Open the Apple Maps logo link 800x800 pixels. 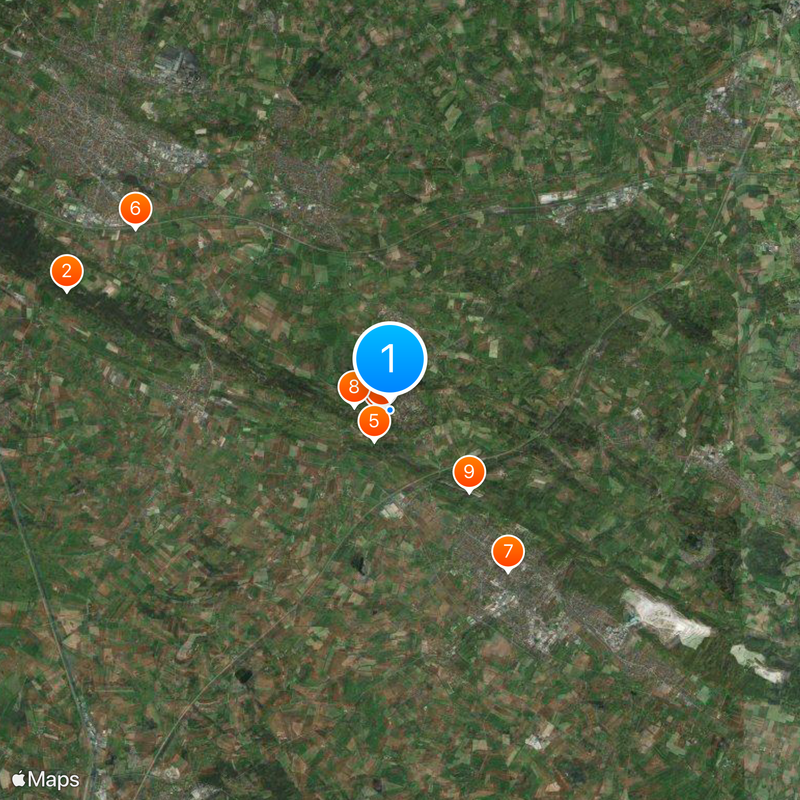coord(45,779)
